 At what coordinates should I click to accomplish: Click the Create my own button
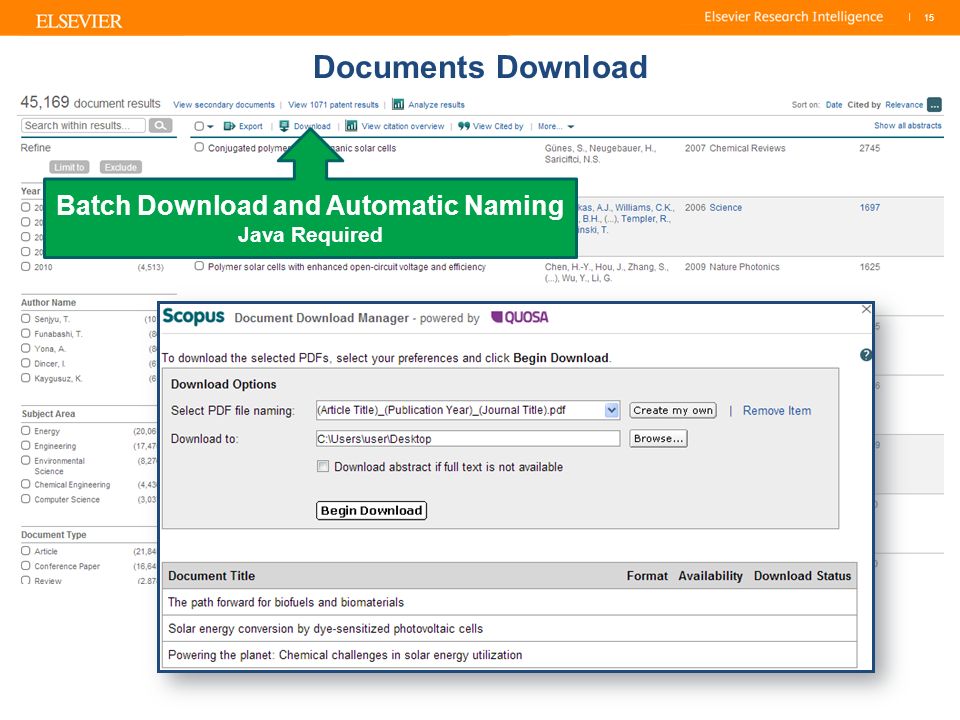[673, 410]
